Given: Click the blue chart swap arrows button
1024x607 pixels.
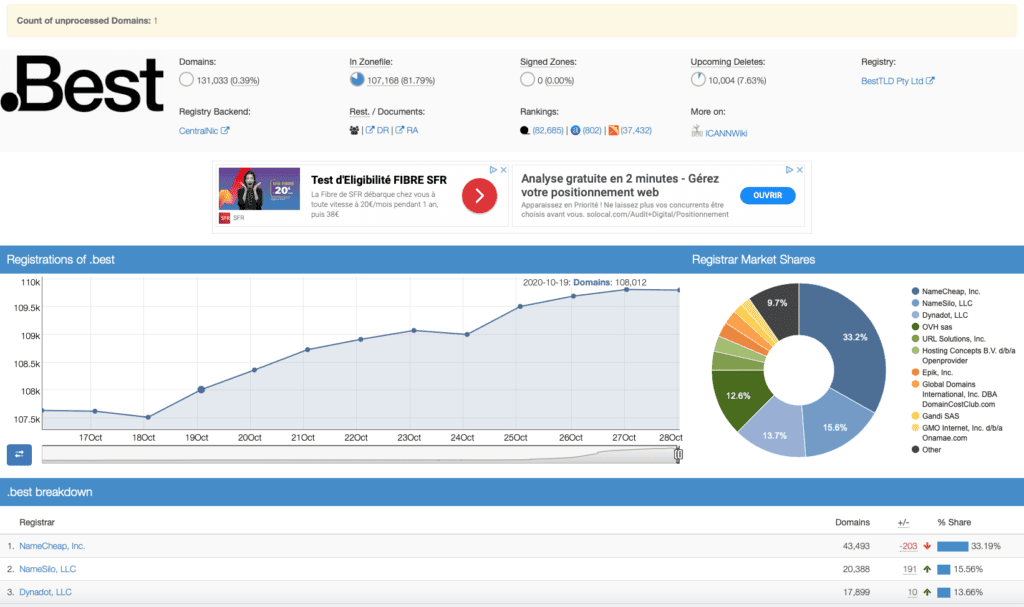Looking at the screenshot, I should 19,454.
